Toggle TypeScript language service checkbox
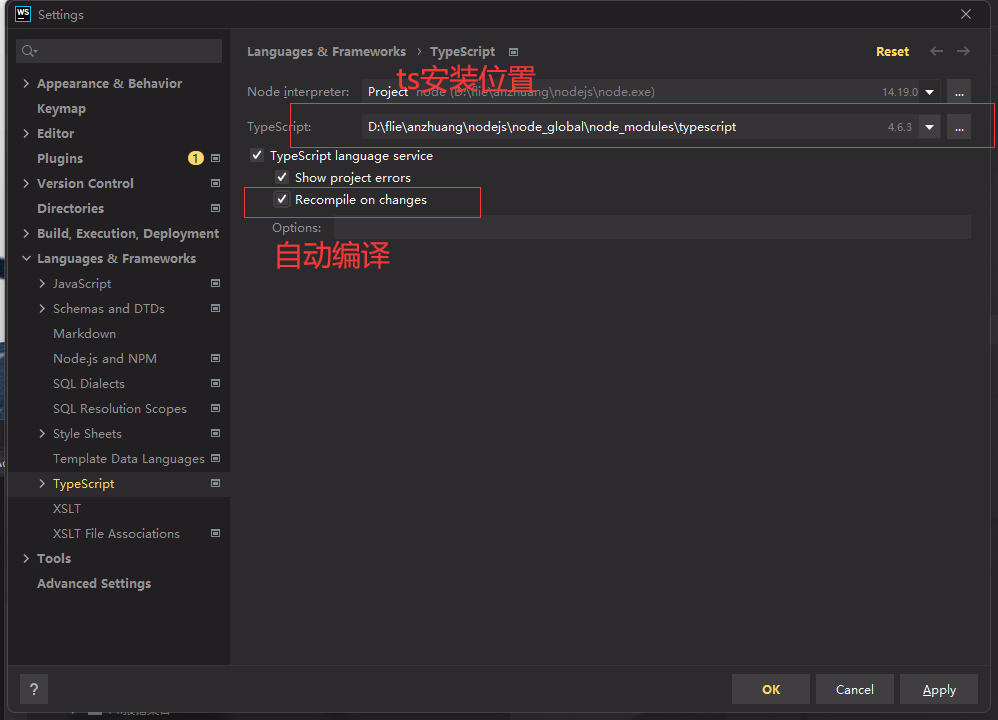The height and width of the screenshot is (720, 998). click(257, 155)
